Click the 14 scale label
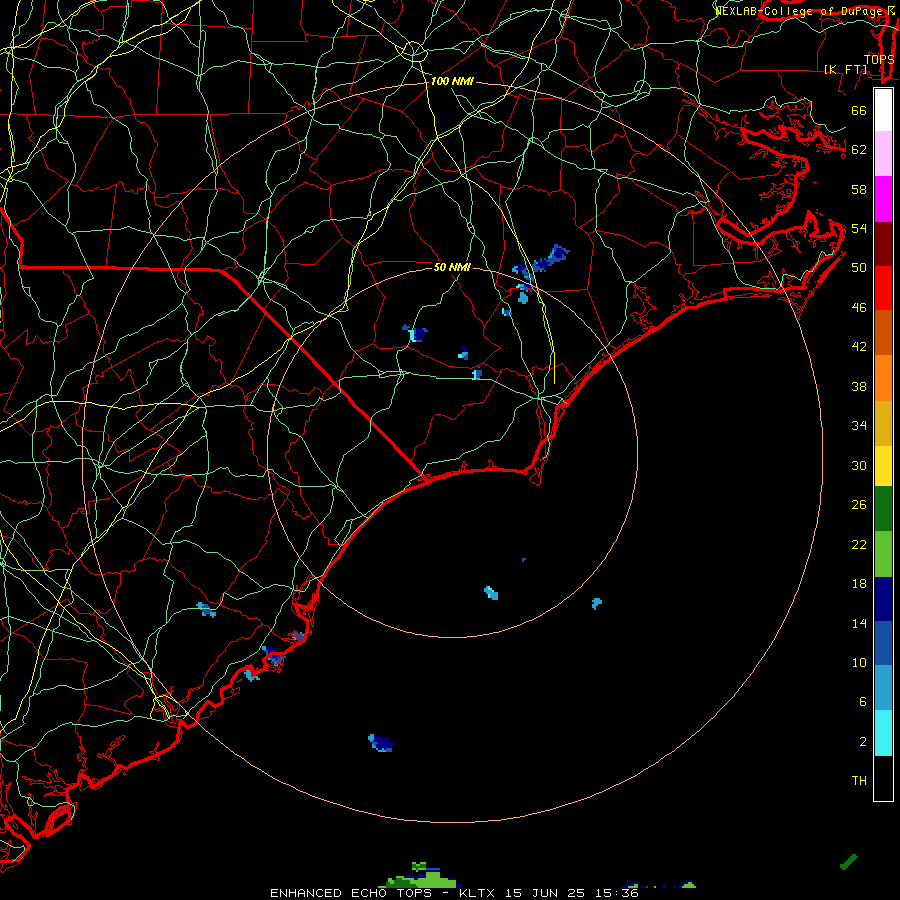The width and height of the screenshot is (900, 900). tap(859, 623)
